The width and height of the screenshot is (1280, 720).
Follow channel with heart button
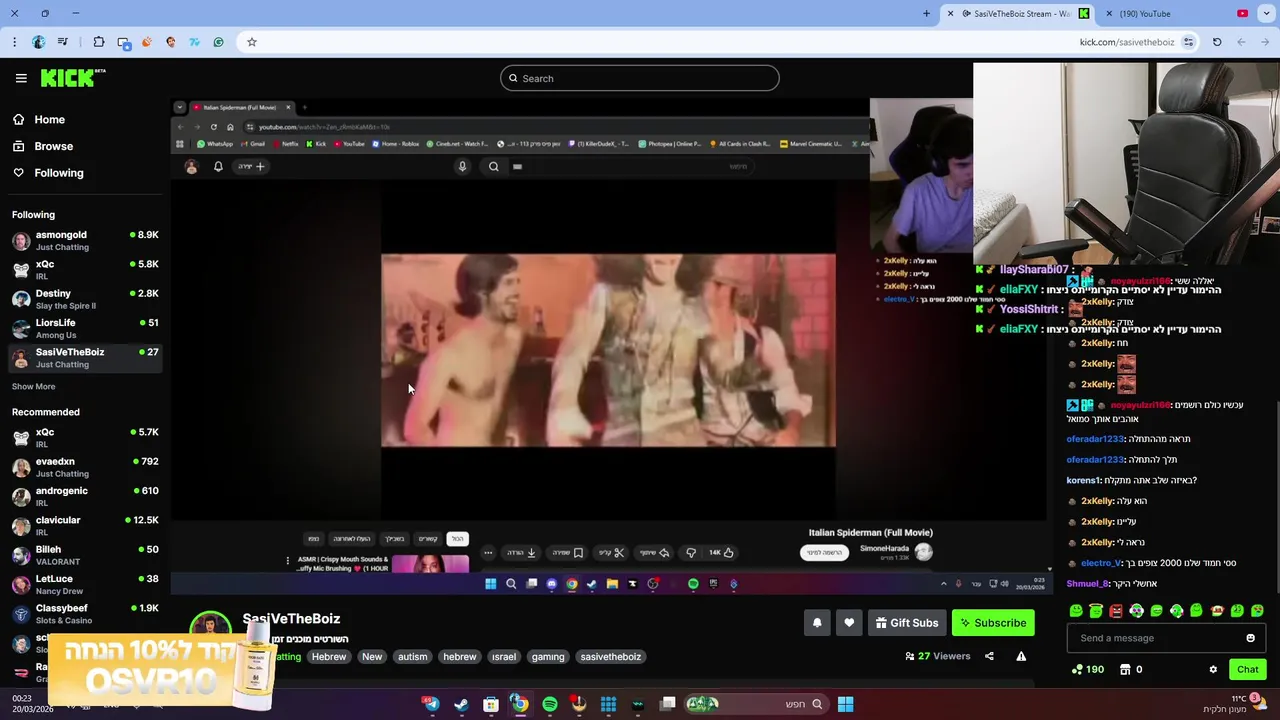849,623
